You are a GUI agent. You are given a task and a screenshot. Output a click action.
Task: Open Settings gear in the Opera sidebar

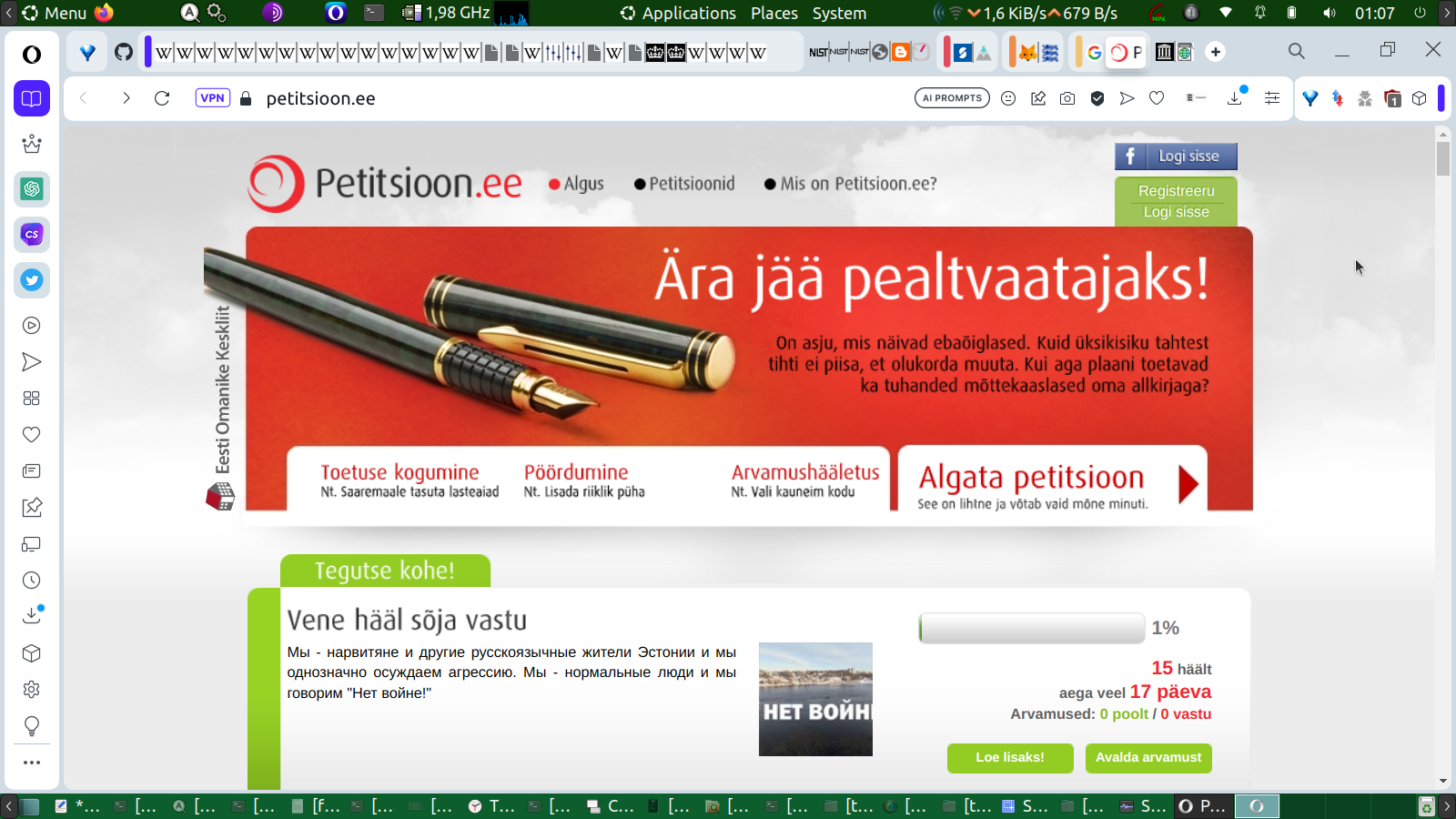[x=32, y=690]
